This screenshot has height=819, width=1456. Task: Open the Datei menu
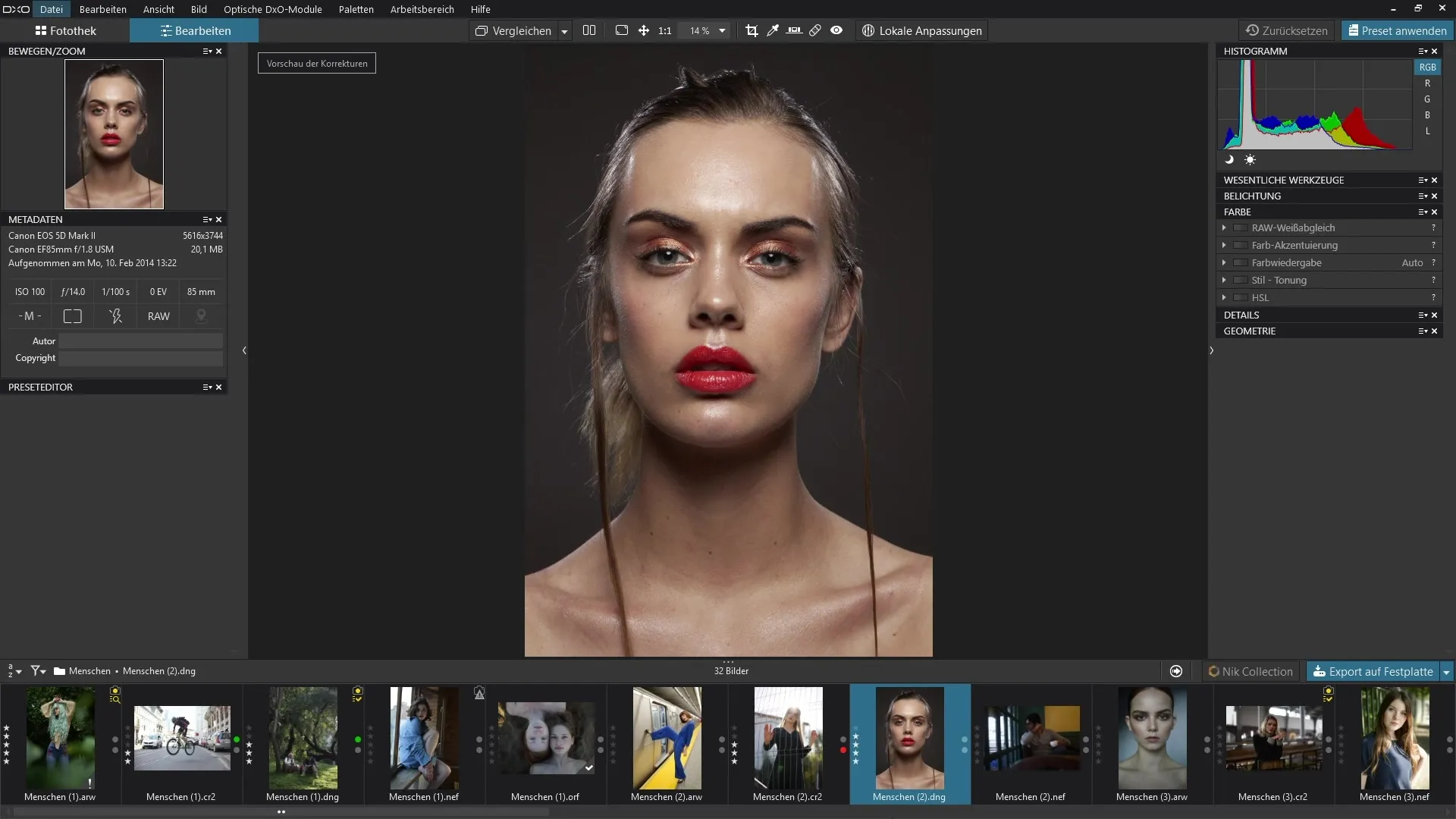(x=52, y=9)
